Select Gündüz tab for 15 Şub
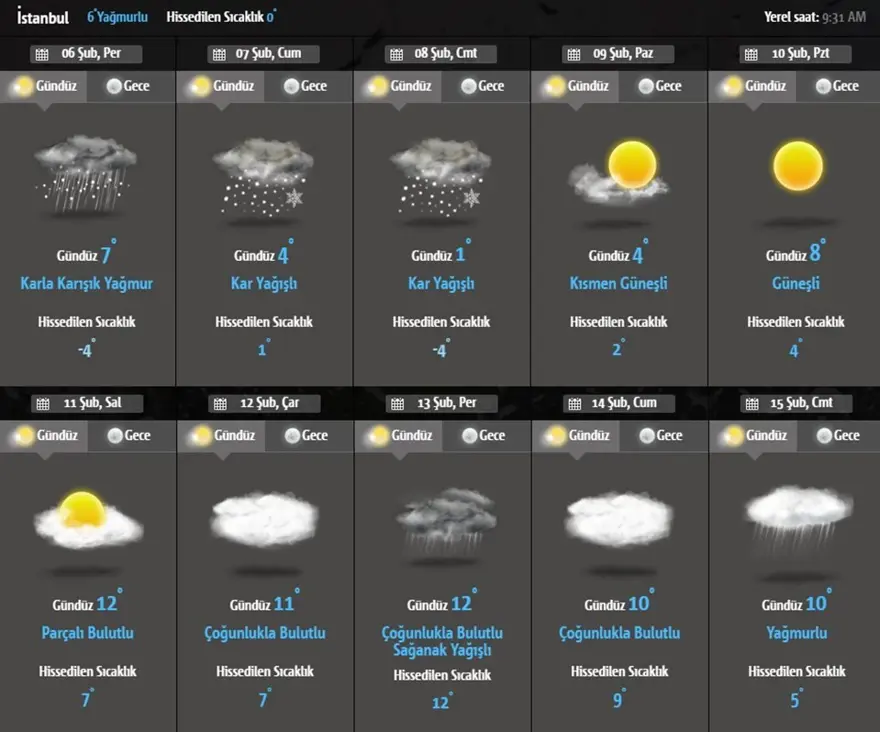Screen dimensions: 880x732 click(x=752, y=435)
